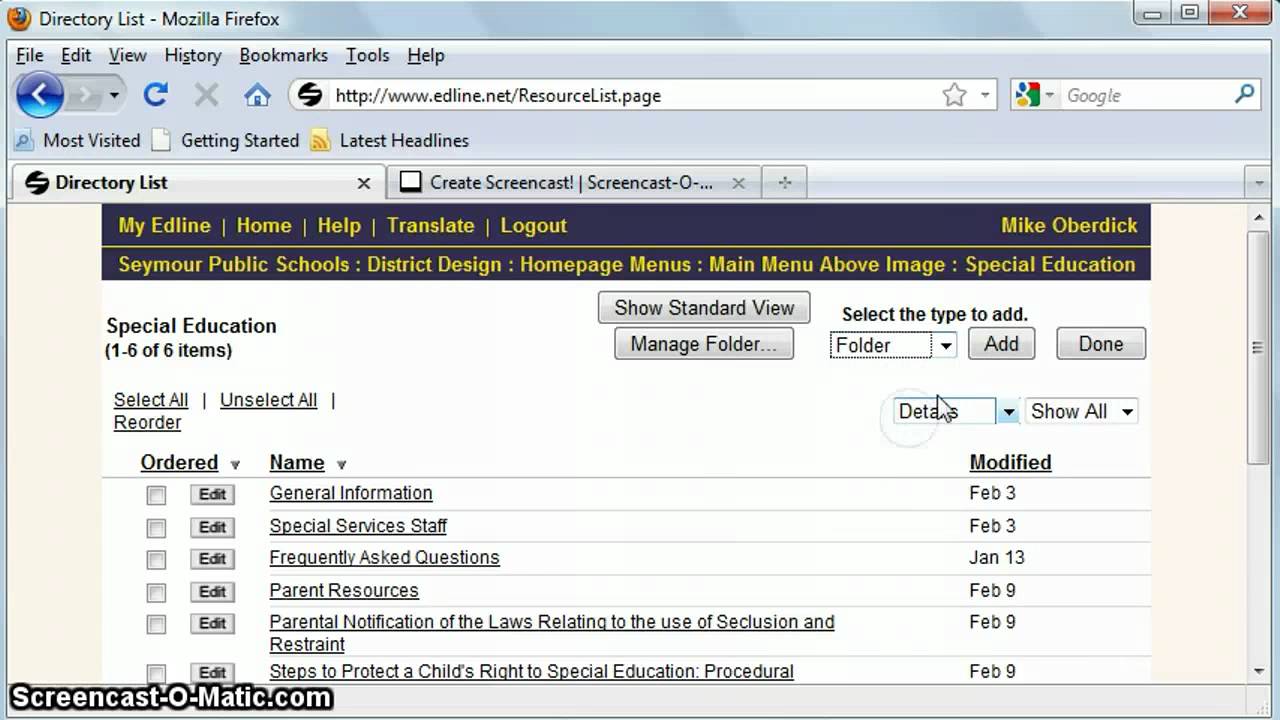The width and height of the screenshot is (1280, 720).
Task: Open the Edit menu
Action: coord(76,55)
